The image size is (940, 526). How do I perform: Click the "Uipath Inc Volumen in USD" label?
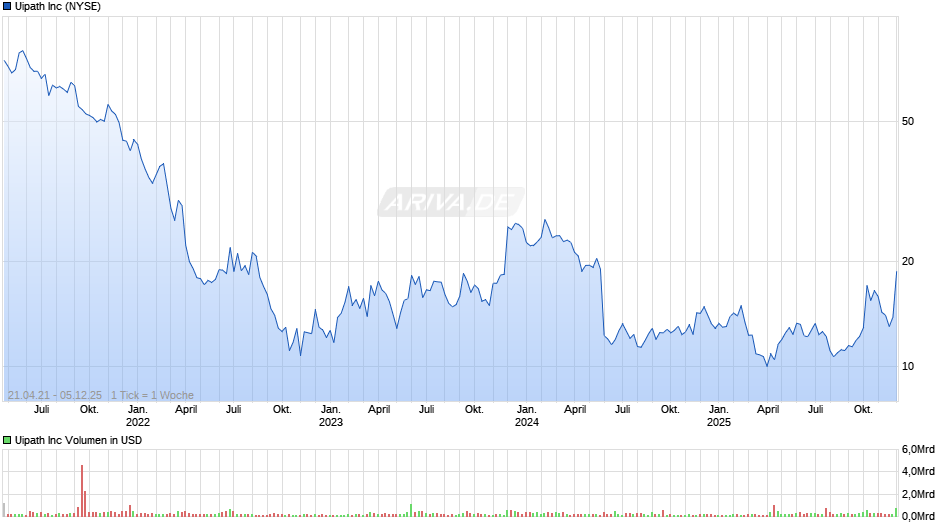pos(79,440)
